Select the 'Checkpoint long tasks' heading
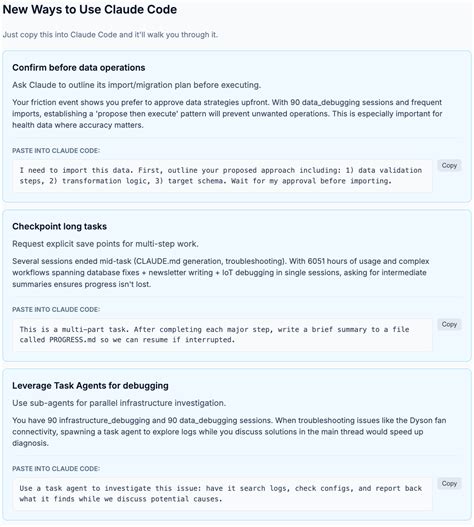The image size is (474, 527). point(60,227)
